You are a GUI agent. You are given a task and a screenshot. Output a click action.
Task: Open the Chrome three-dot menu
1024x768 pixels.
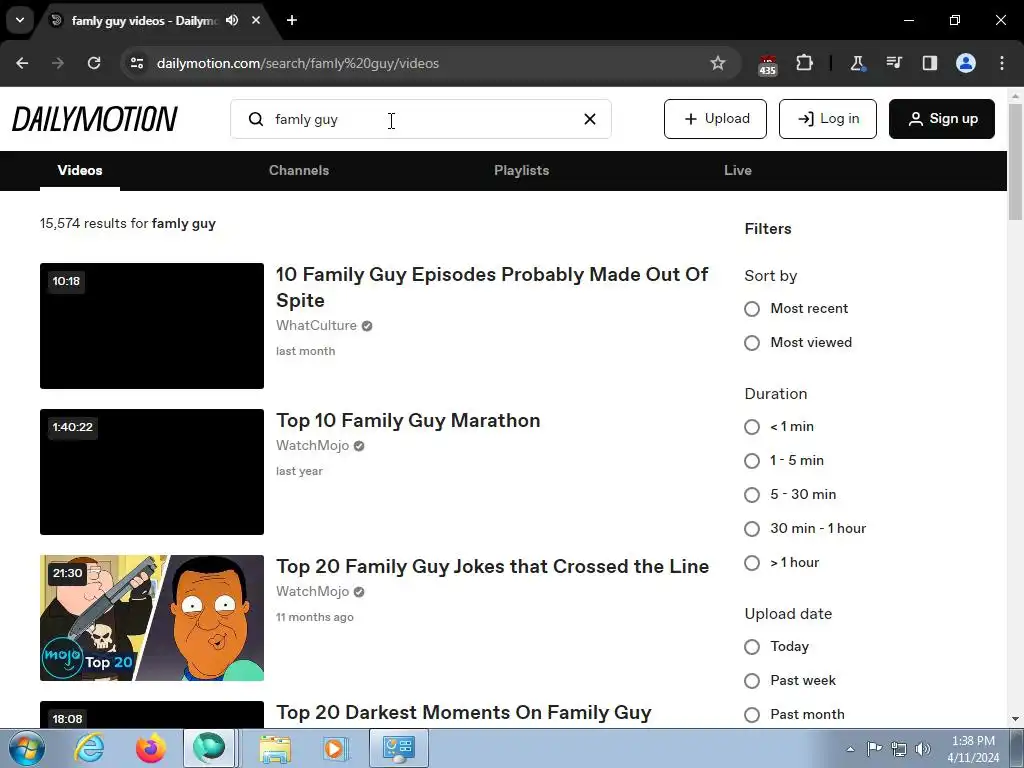pos(1002,63)
